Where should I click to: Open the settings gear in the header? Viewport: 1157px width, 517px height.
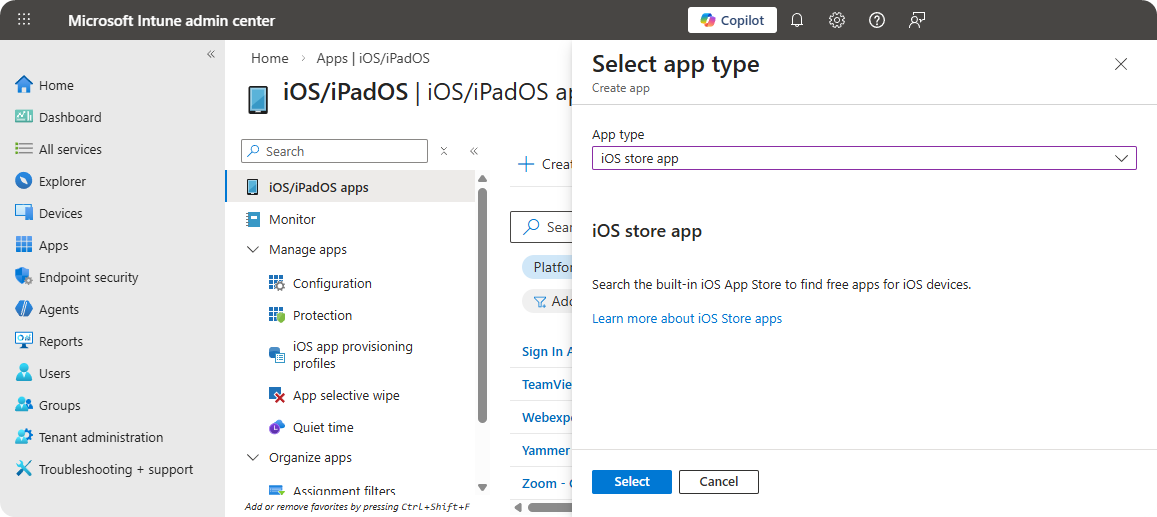pyautogui.click(x=837, y=20)
